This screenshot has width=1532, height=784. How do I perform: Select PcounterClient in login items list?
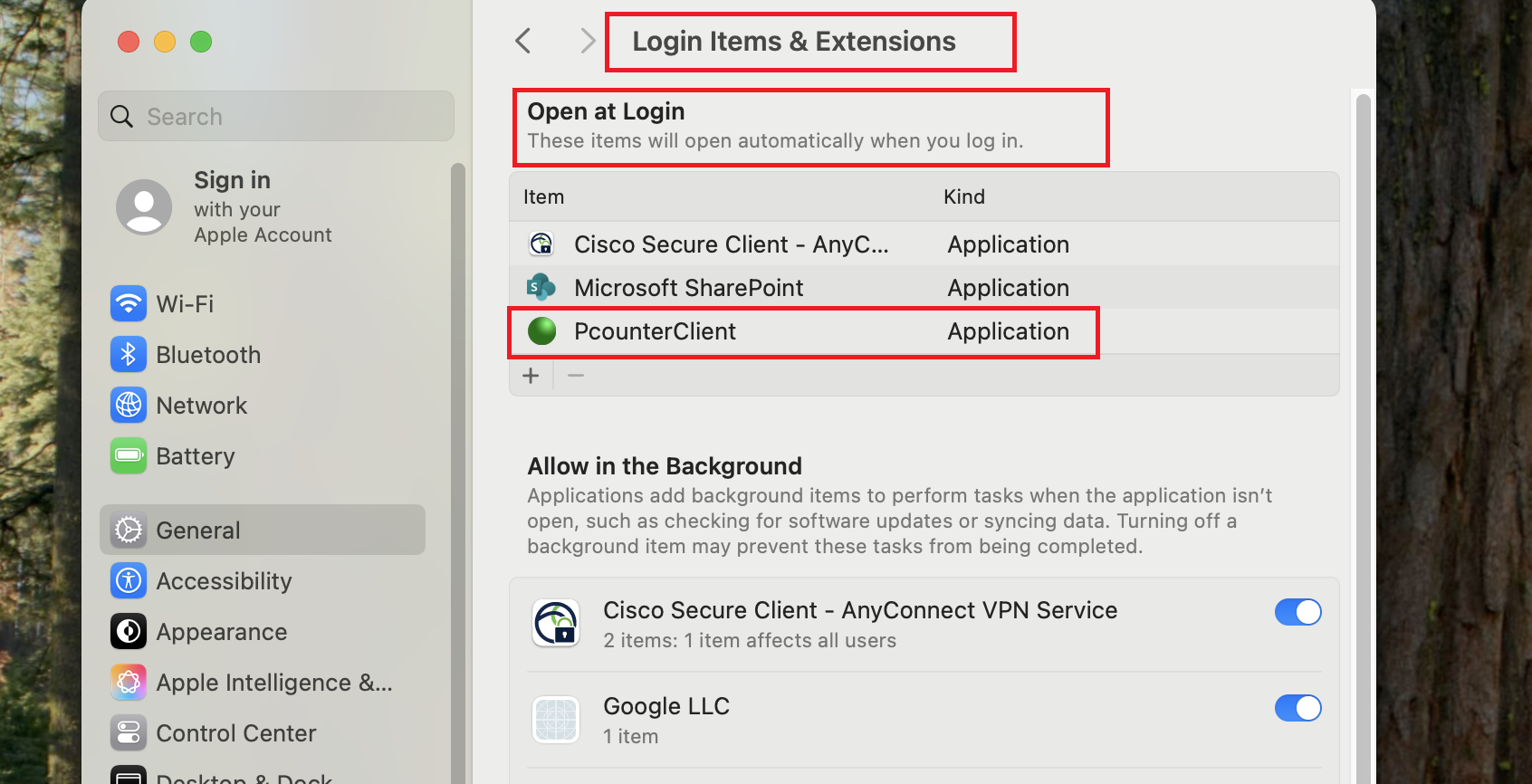coord(655,331)
